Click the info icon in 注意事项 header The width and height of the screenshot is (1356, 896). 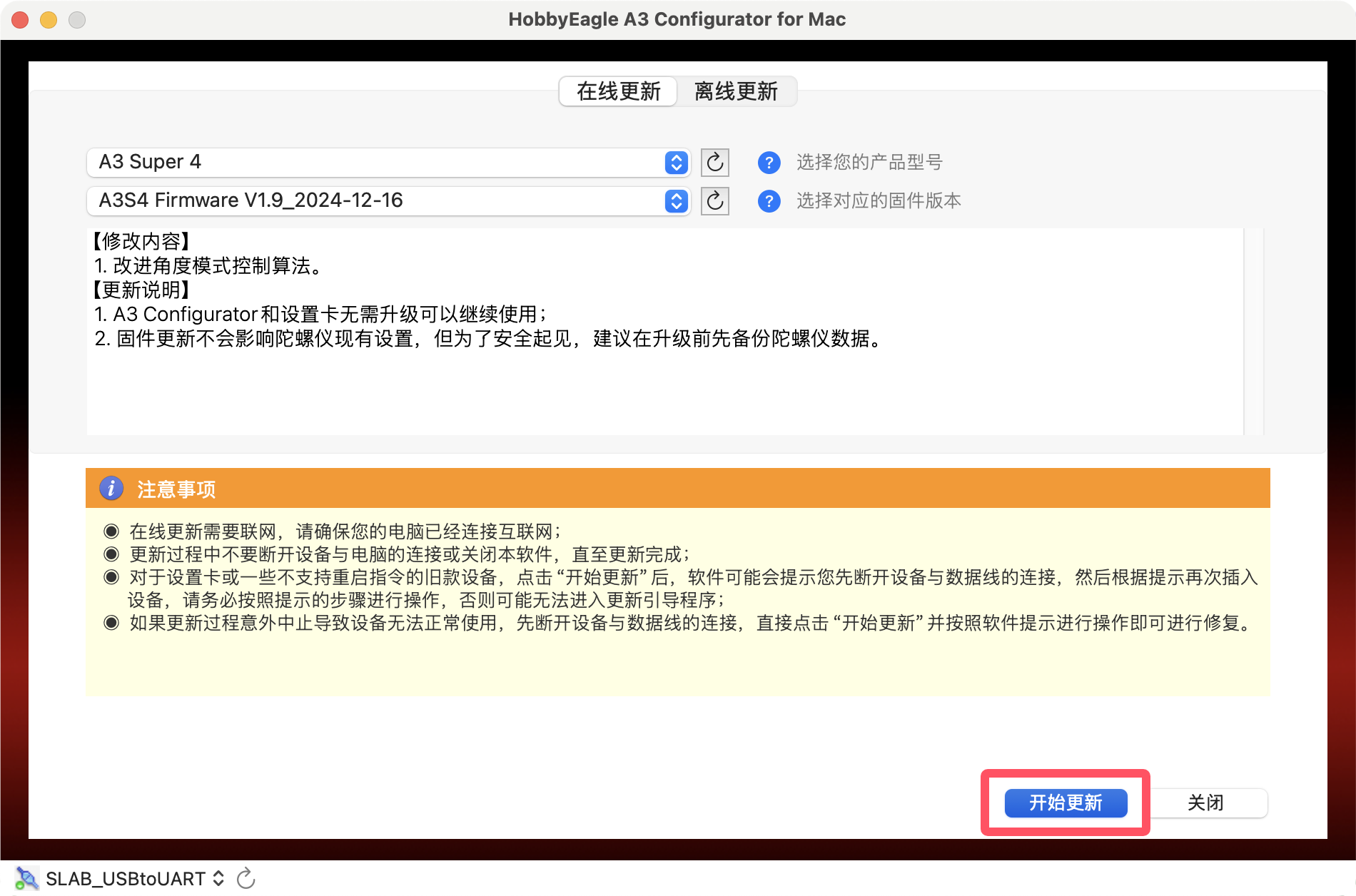click(x=111, y=489)
